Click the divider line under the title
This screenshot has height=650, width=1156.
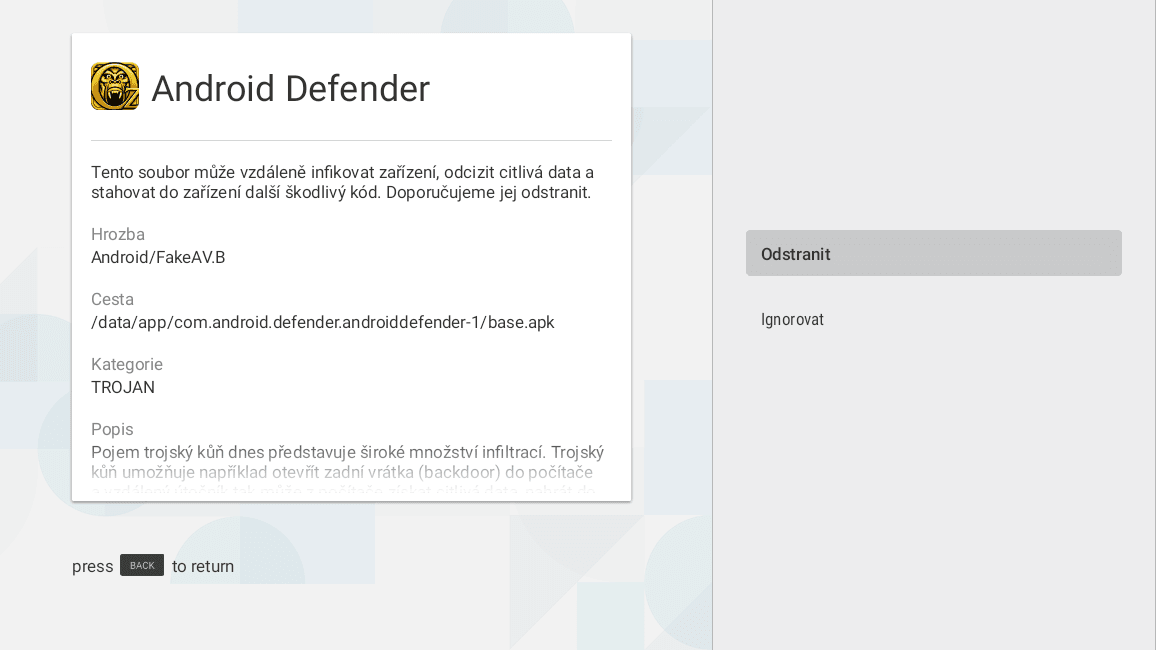coord(351,139)
